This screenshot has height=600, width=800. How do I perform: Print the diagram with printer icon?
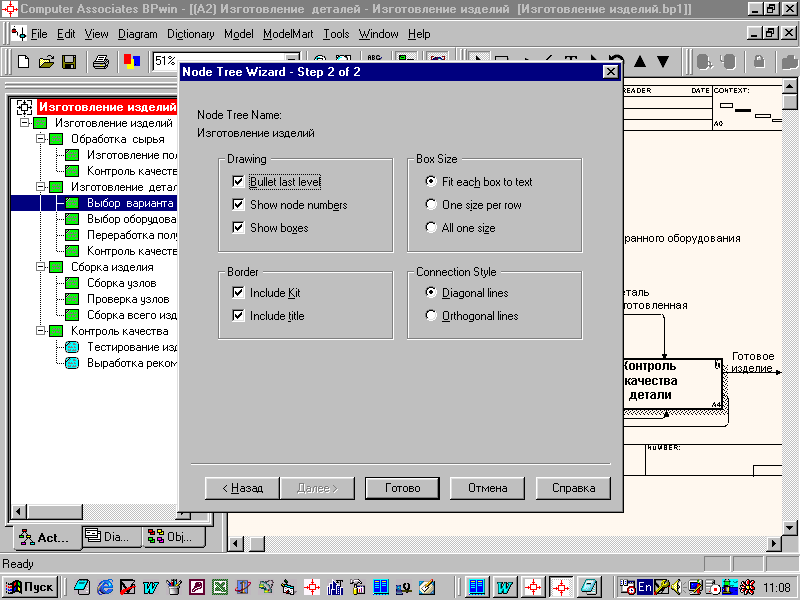coord(101,62)
